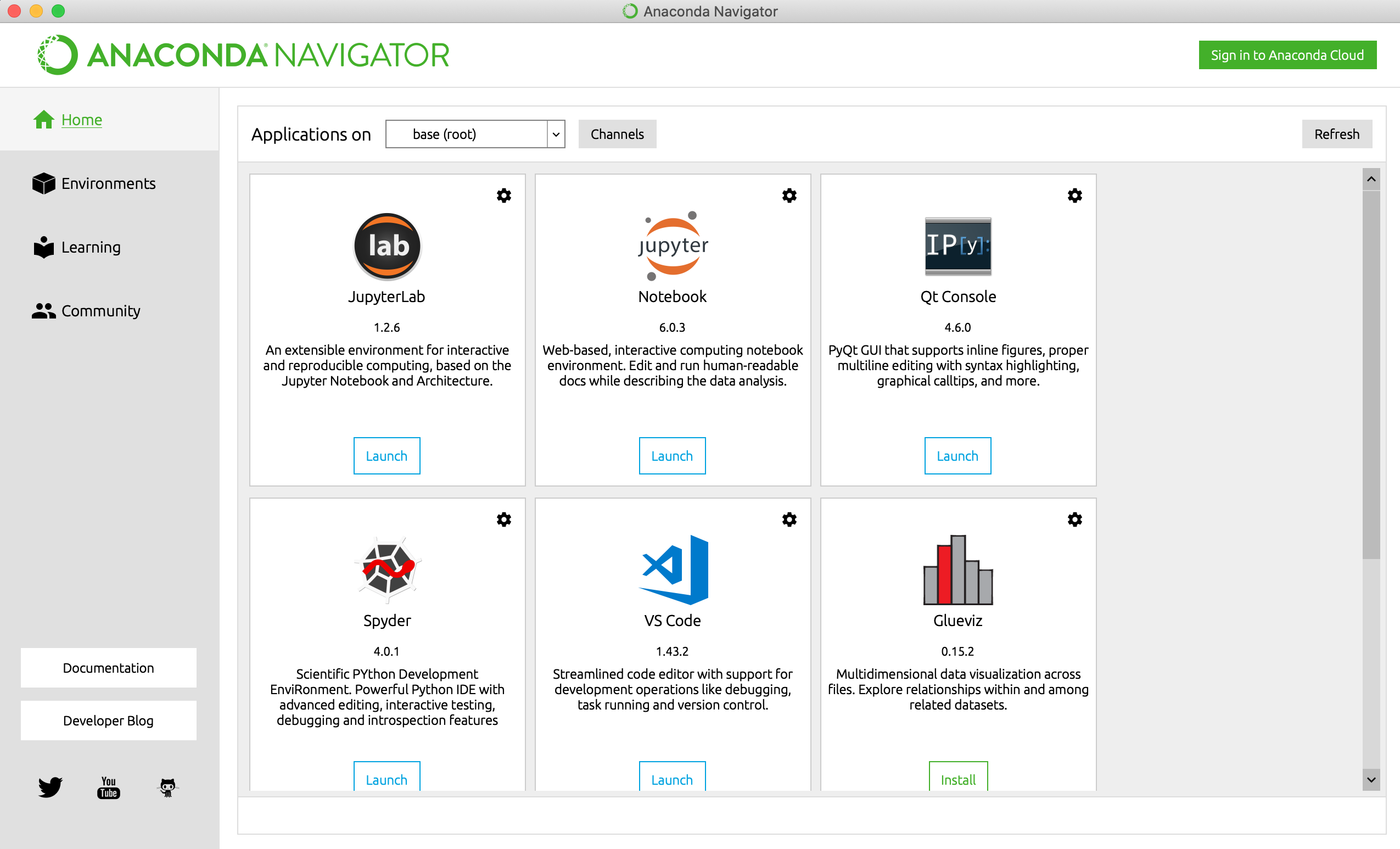This screenshot has width=1400, height=849.
Task: Open the Developer Blog button
Action: coord(109,720)
